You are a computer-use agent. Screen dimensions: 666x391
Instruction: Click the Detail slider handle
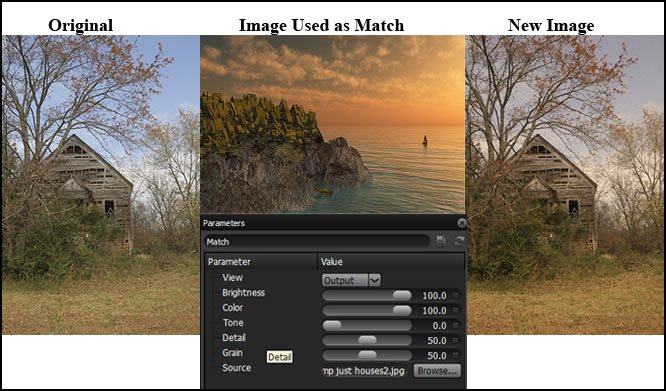(x=367, y=340)
